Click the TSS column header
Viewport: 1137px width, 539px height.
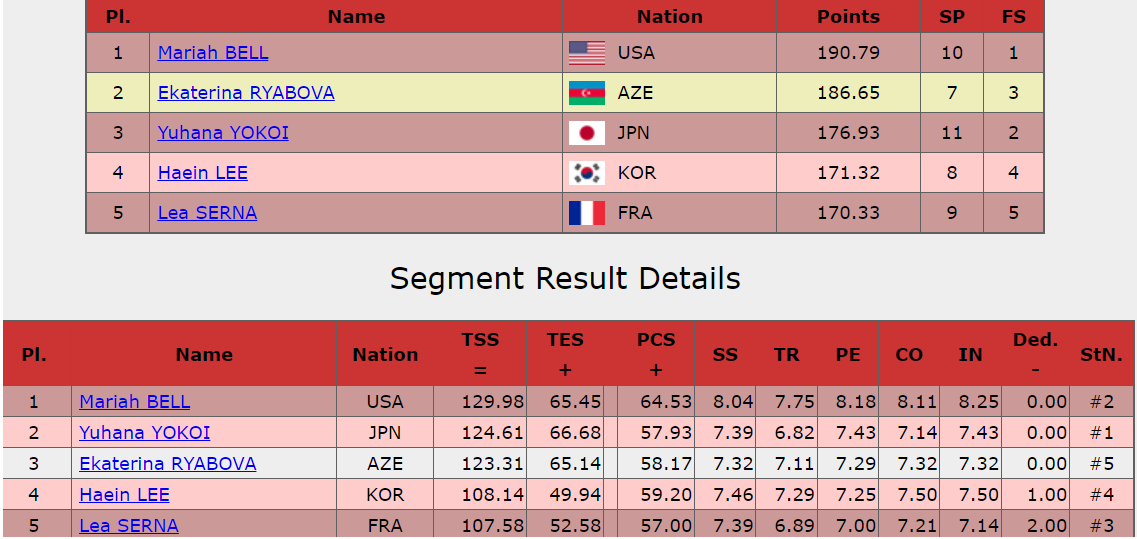tap(480, 340)
